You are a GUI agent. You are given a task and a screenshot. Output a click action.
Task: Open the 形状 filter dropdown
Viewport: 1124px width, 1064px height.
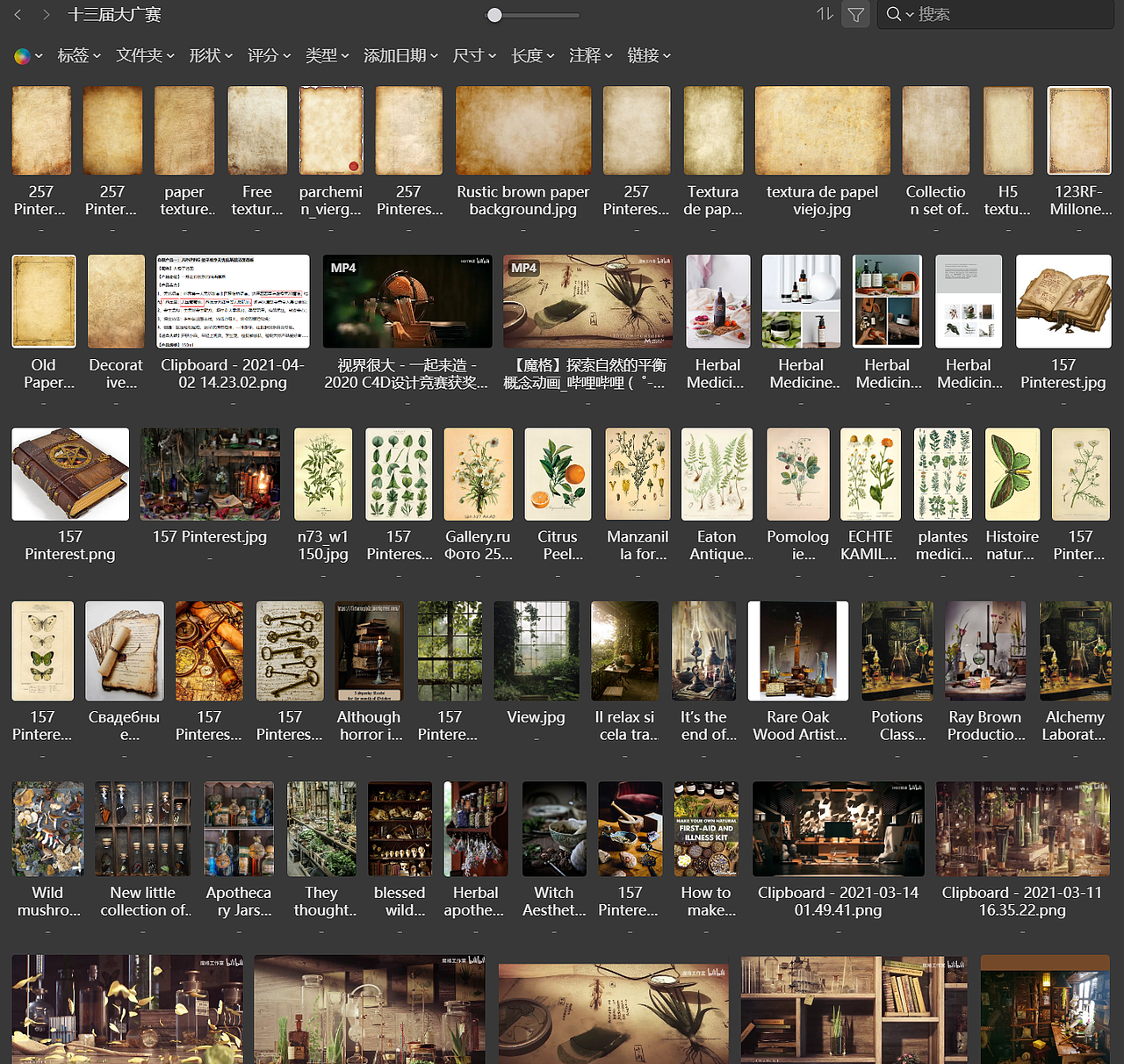click(x=211, y=55)
